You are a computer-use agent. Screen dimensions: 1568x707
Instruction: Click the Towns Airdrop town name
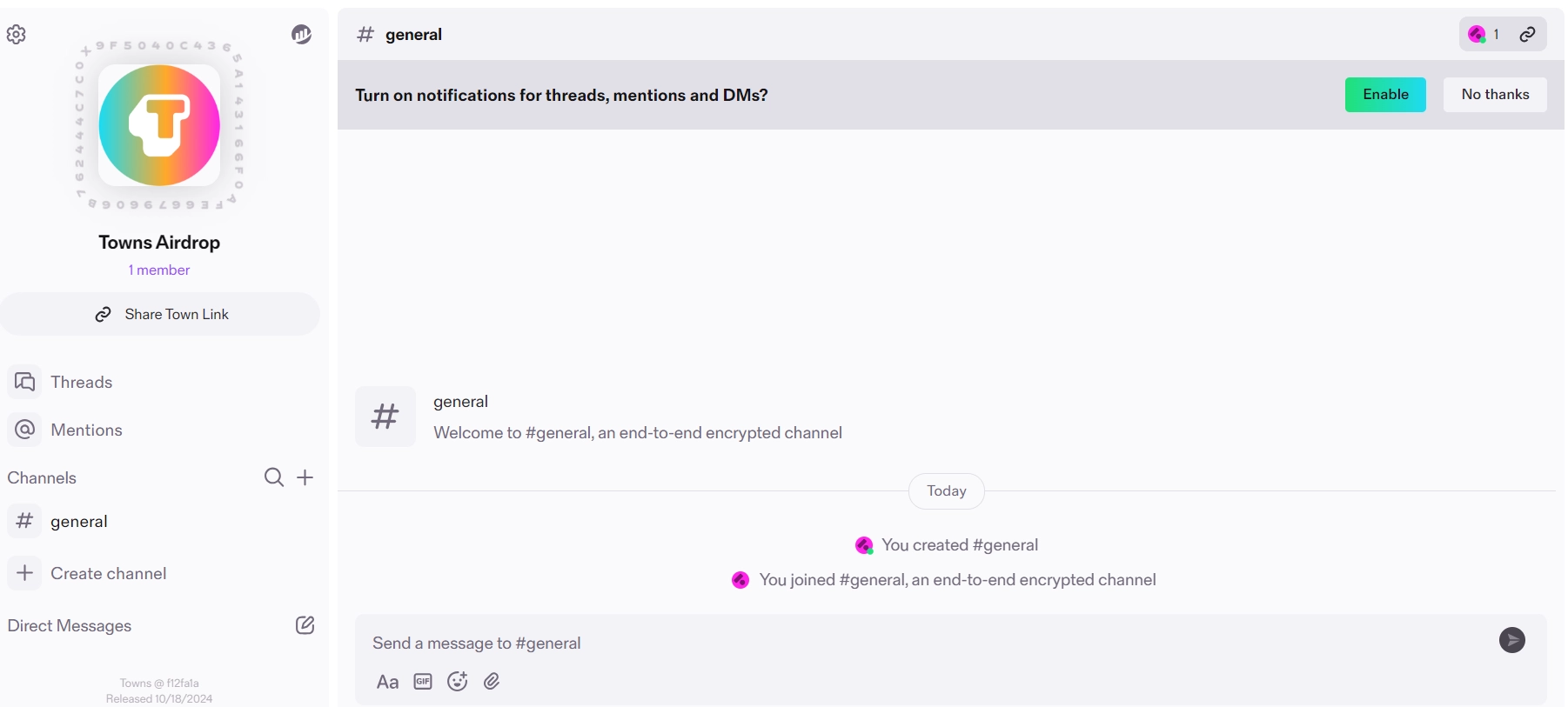(159, 243)
